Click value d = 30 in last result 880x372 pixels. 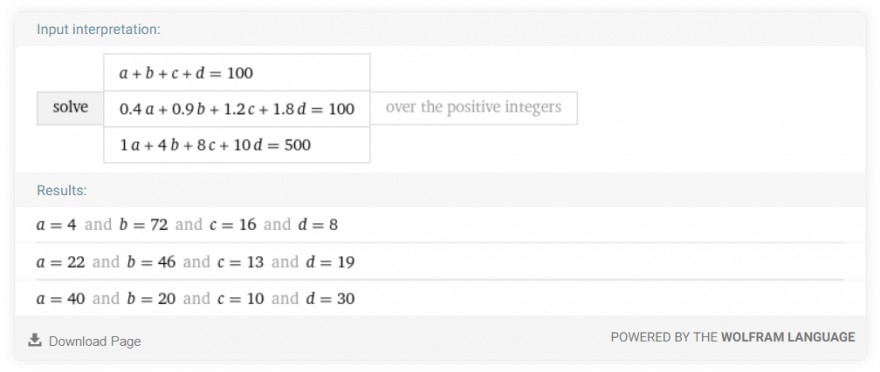331,298
